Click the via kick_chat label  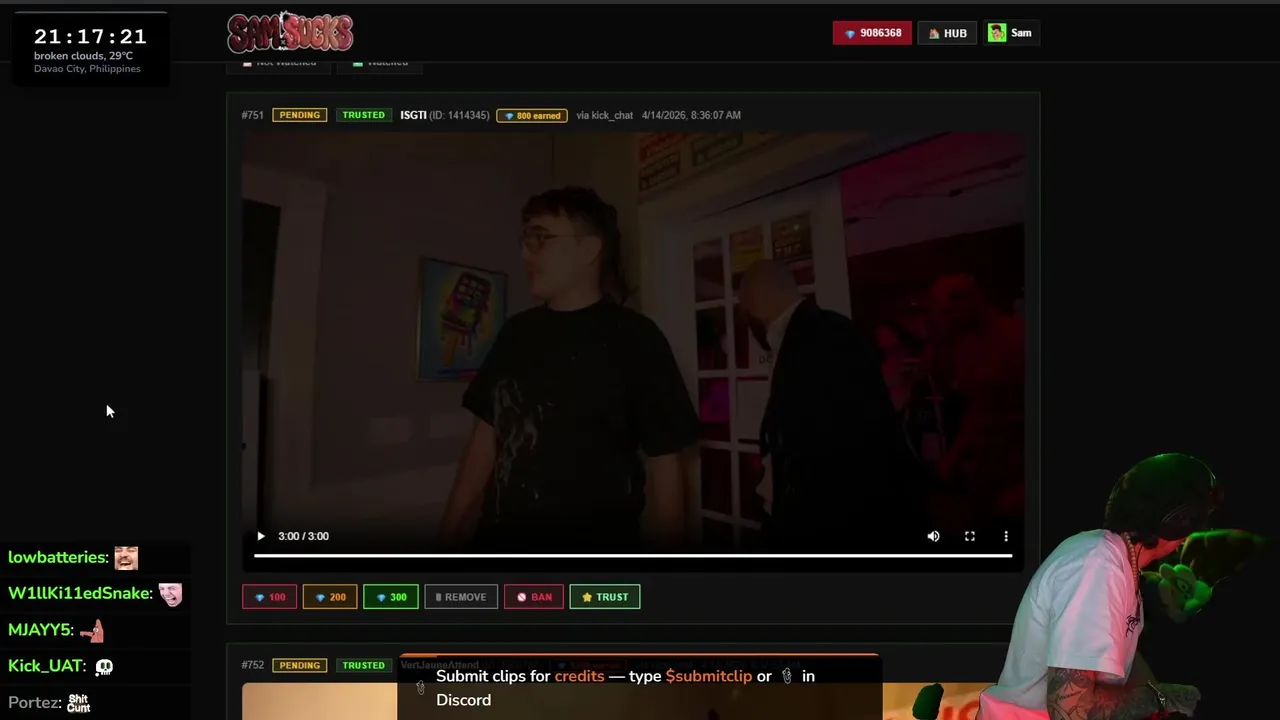click(605, 115)
